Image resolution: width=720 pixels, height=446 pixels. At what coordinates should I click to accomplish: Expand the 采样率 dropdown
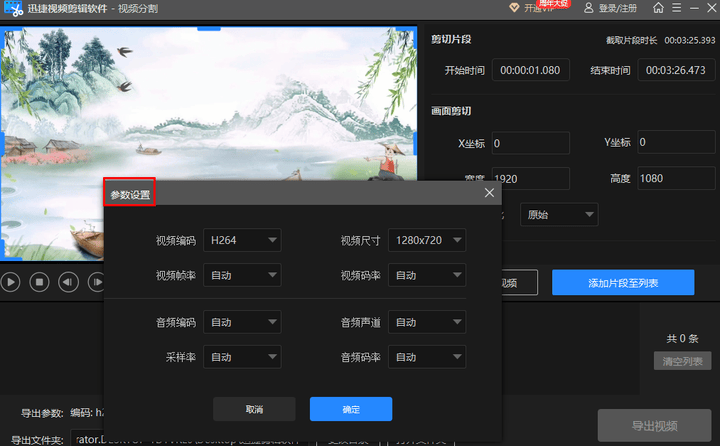pyautogui.click(x=242, y=357)
